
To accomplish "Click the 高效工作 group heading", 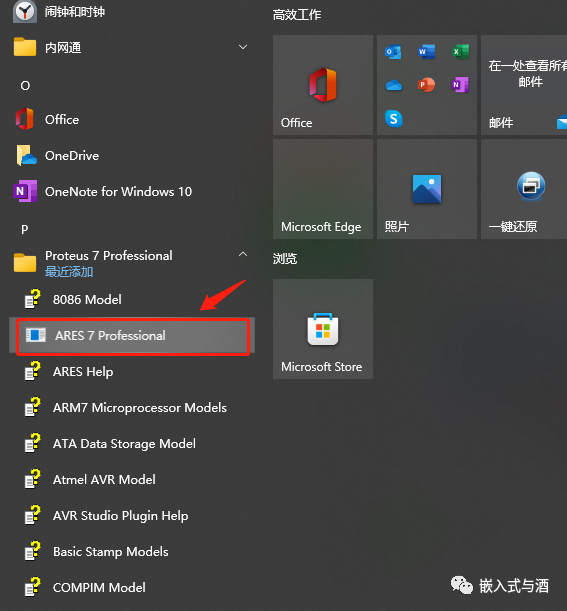I will click(x=297, y=15).
